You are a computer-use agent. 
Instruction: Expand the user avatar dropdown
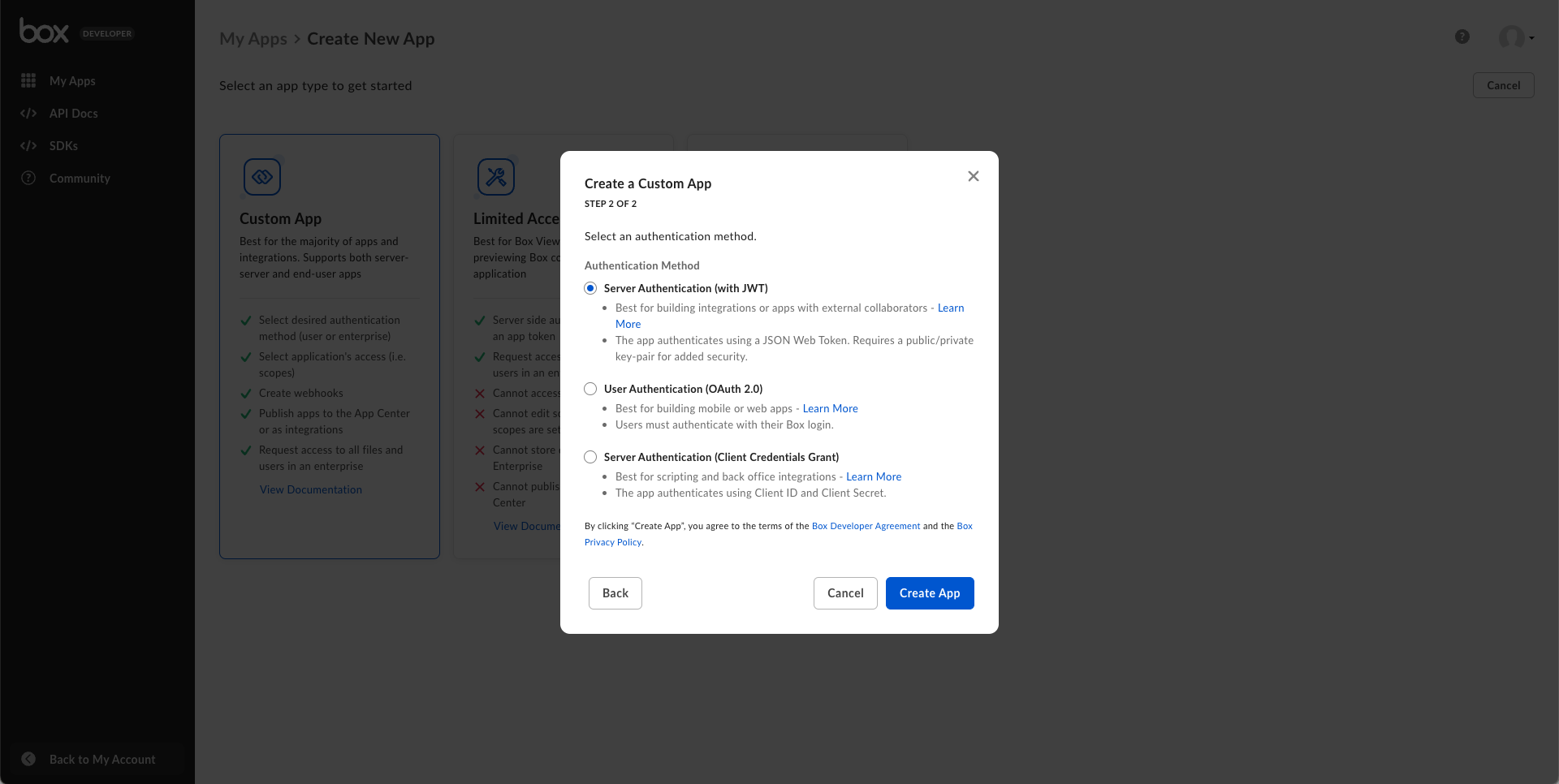[1517, 37]
